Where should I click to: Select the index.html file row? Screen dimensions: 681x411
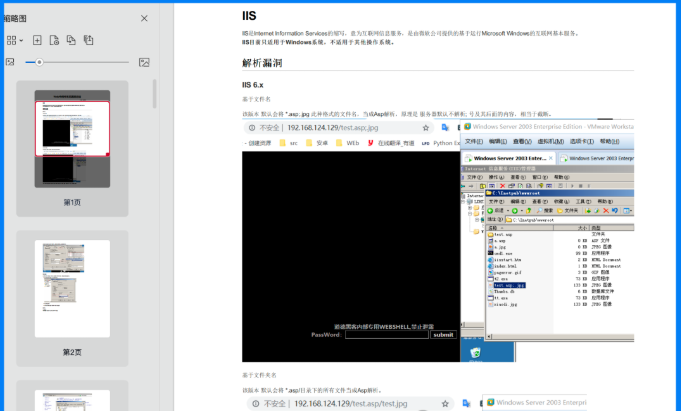(502, 266)
